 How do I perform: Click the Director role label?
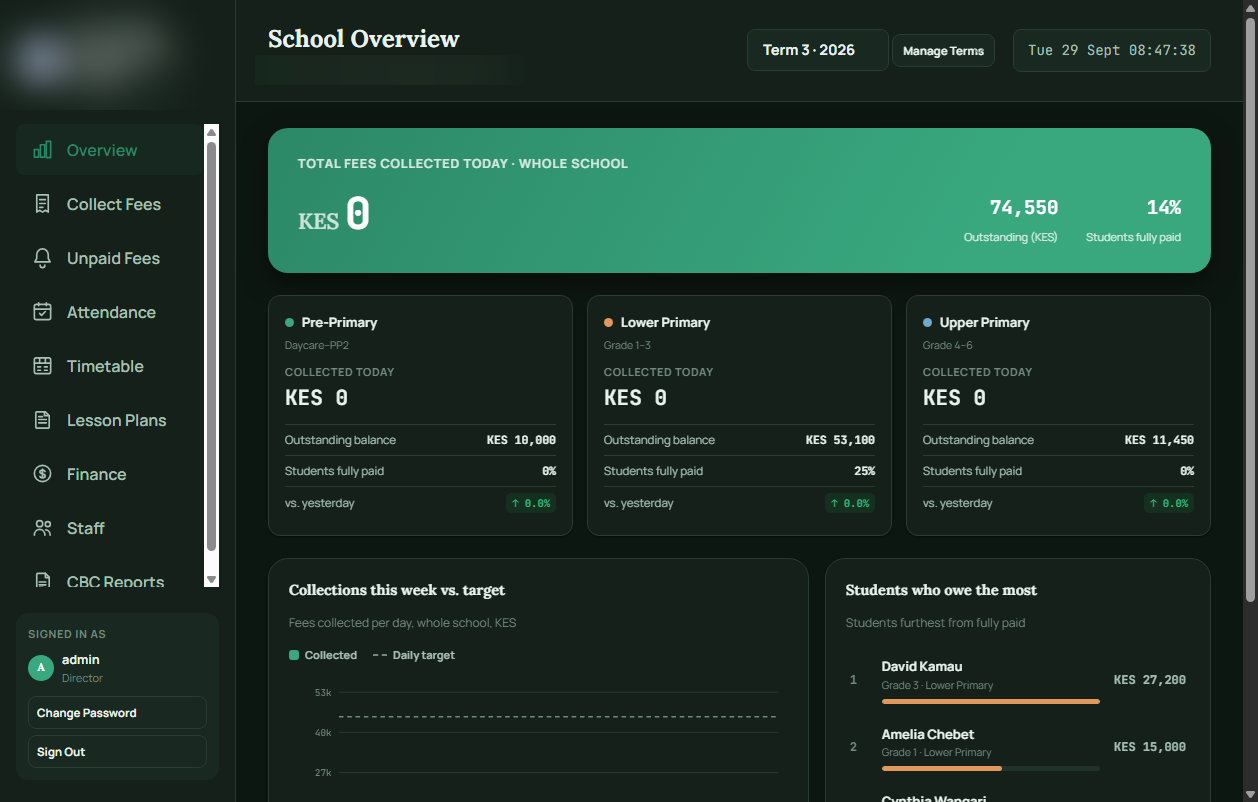point(82,678)
